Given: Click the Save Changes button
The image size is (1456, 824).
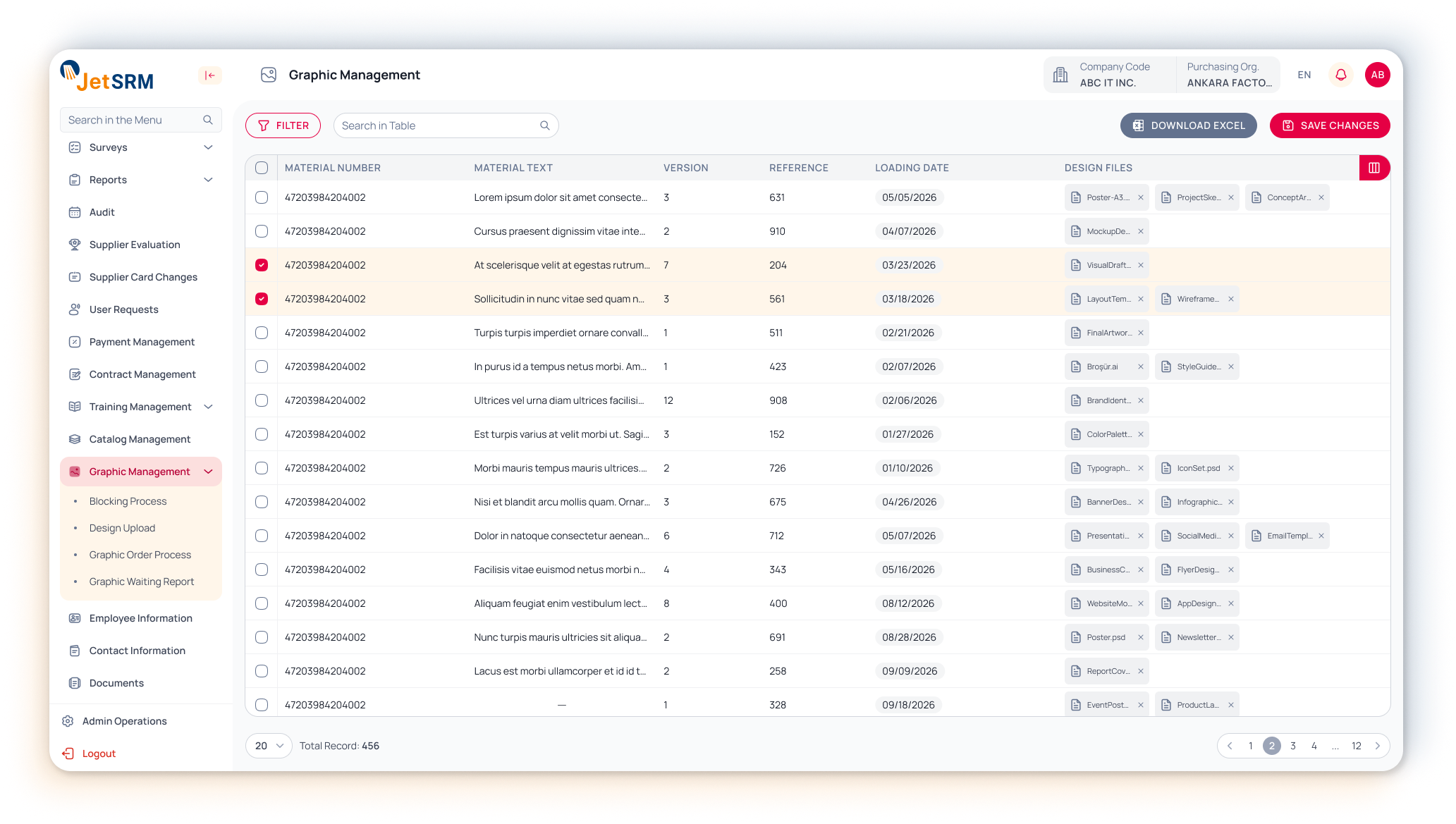Looking at the screenshot, I should click(x=1329, y=125).
